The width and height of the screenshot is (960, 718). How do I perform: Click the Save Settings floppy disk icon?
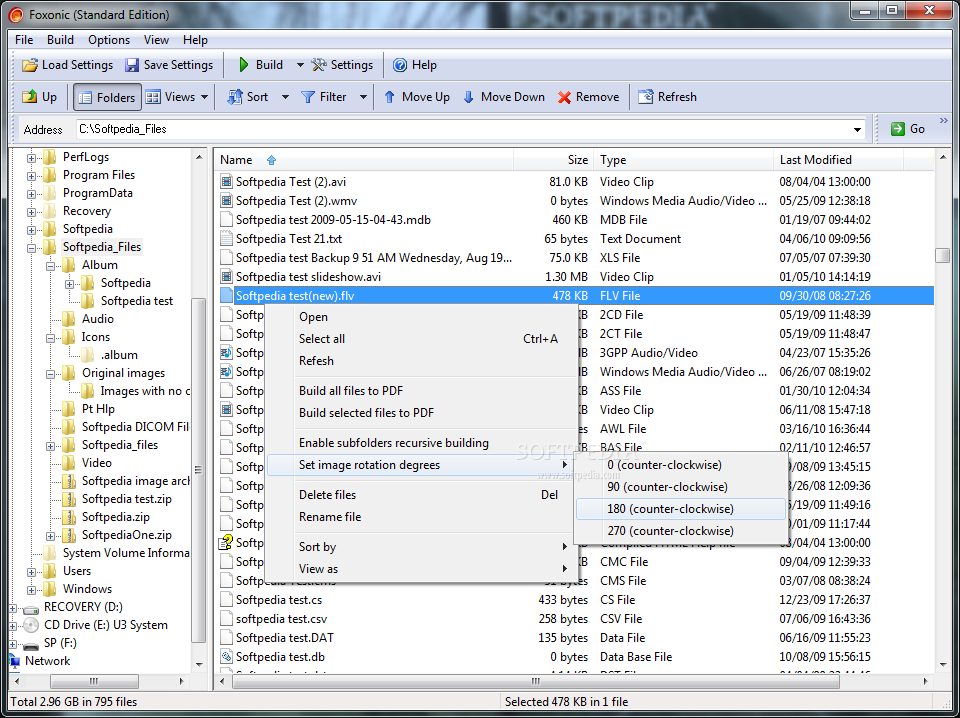coord(132,65)
